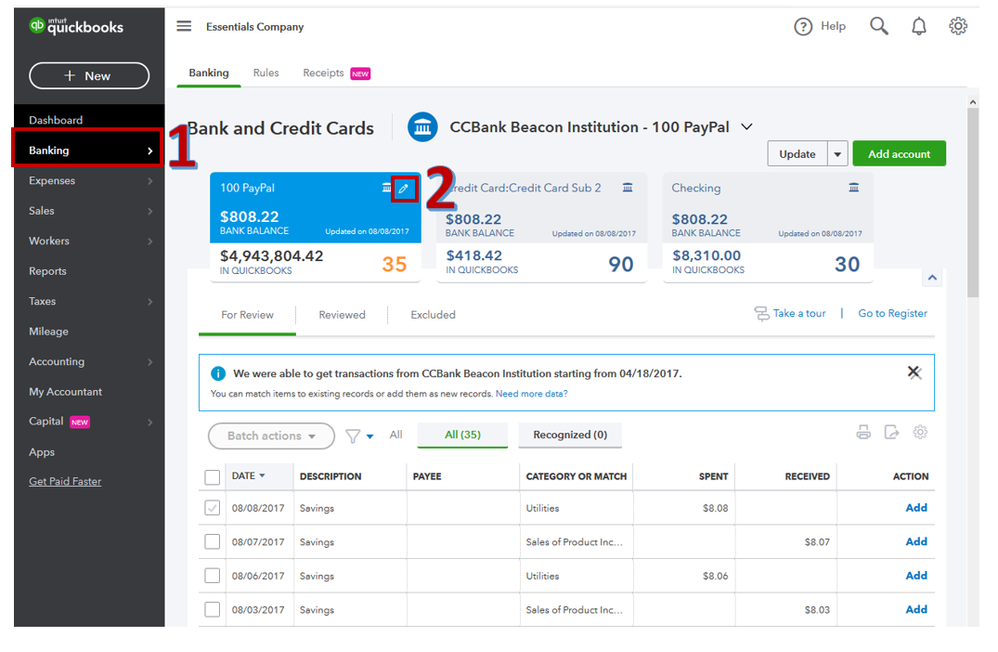Open Mileage in the sidebar

[48, 331]
